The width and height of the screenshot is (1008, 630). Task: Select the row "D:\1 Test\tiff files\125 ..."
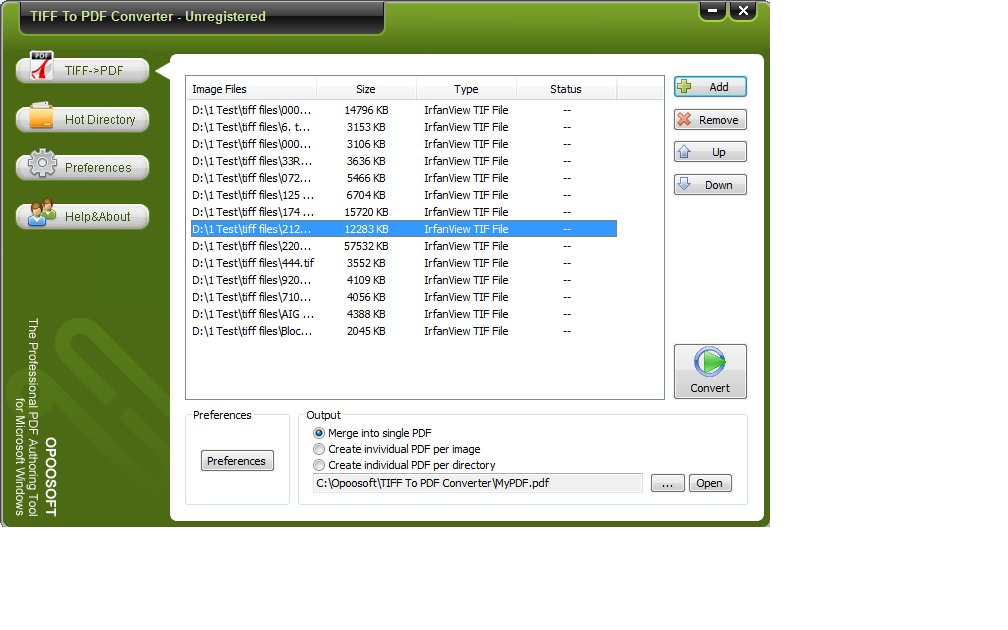(x=404, y=195)
